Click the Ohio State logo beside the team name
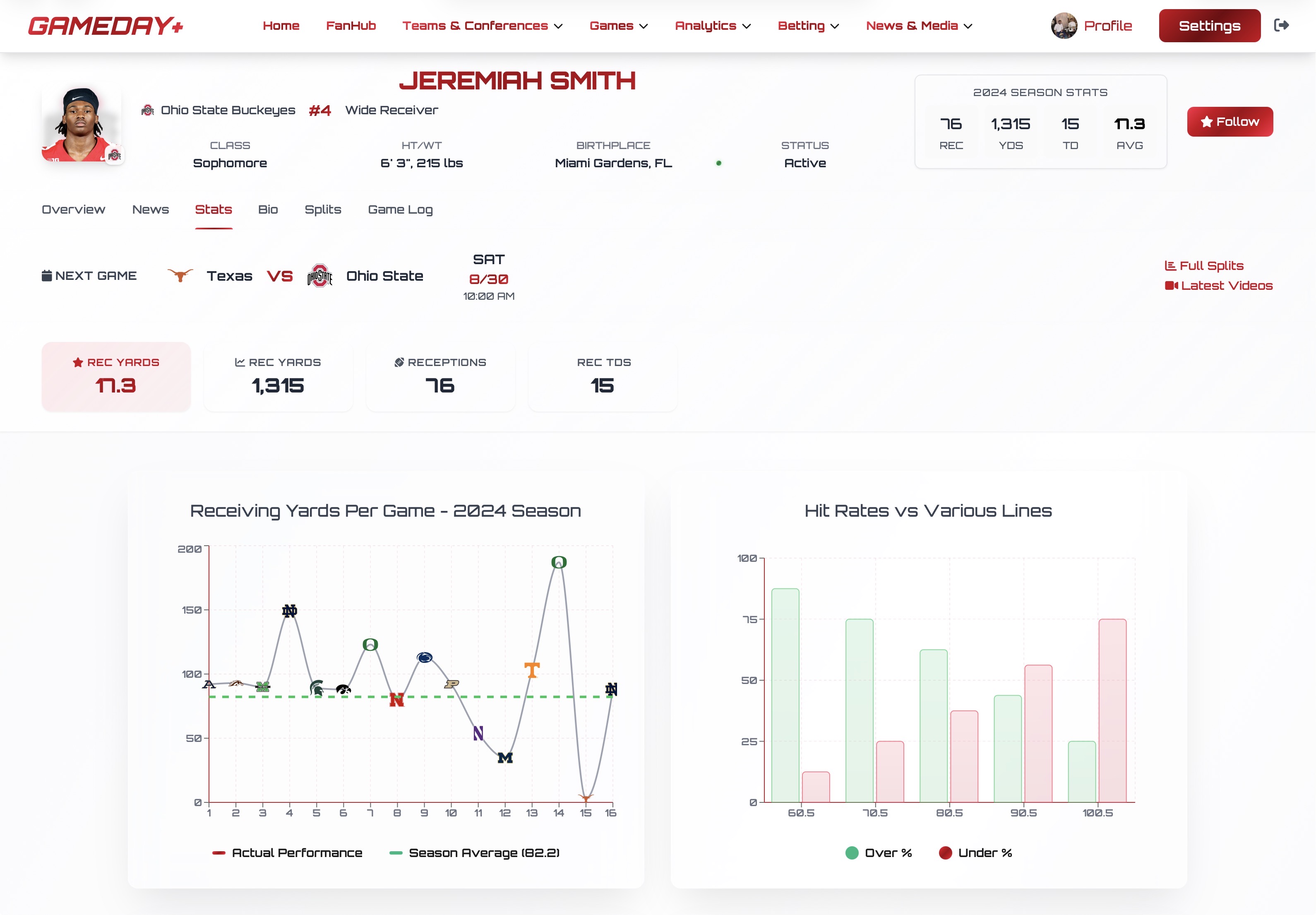Image resolution: width=1316 pixels, height=915 pixels. pyautogui.click(x=148, y=110)
